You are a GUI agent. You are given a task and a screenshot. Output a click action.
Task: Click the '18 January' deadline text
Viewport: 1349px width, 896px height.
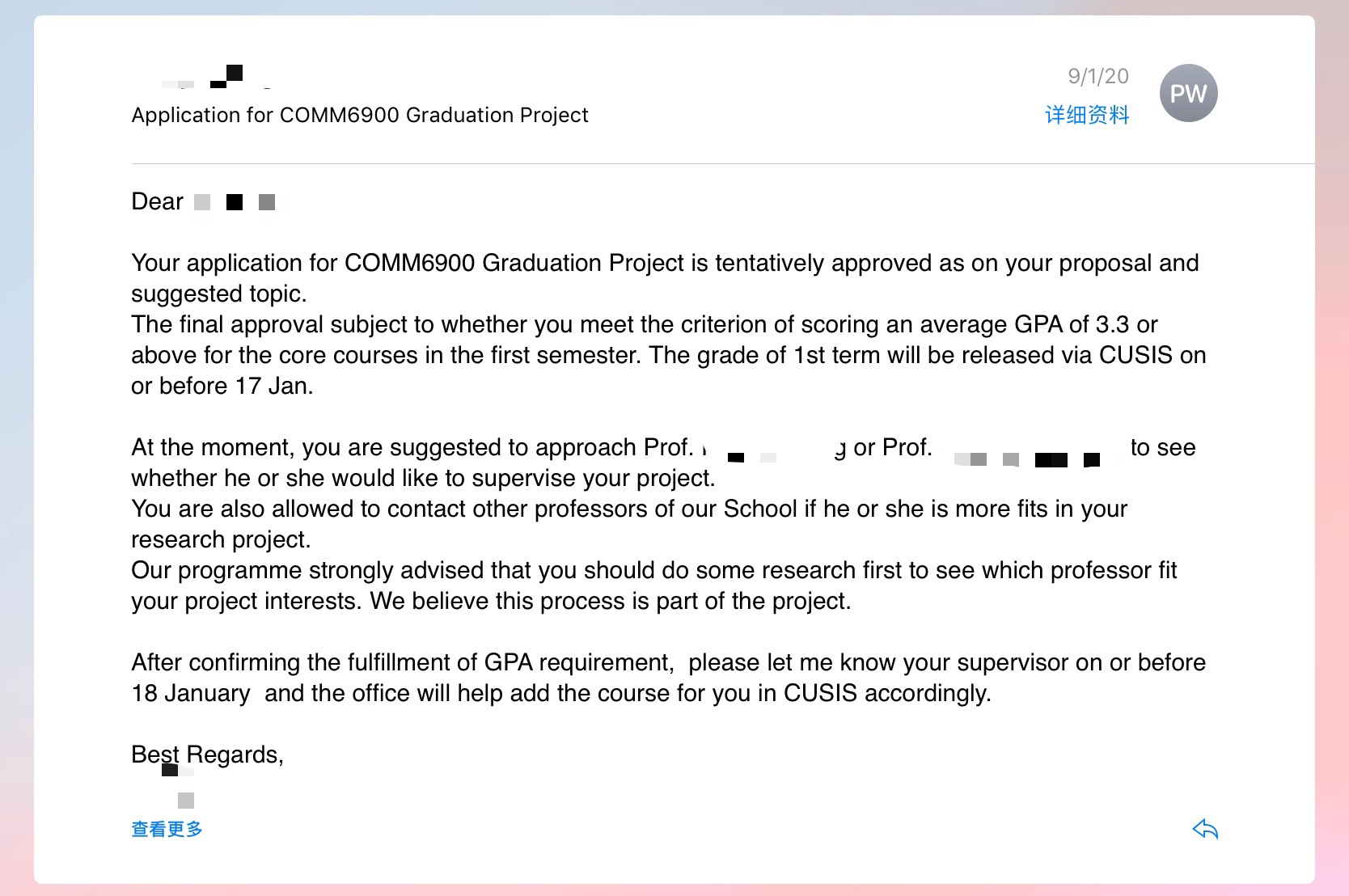191,693
